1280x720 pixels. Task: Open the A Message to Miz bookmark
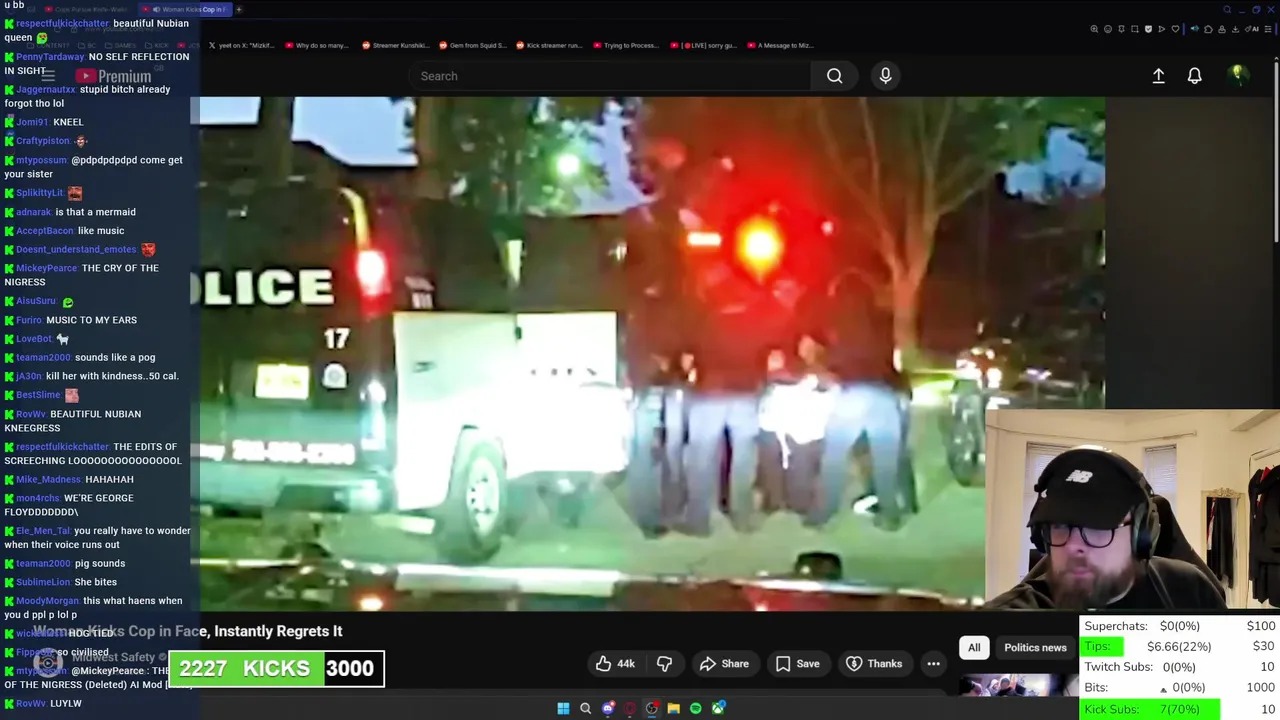pos(780,45)
